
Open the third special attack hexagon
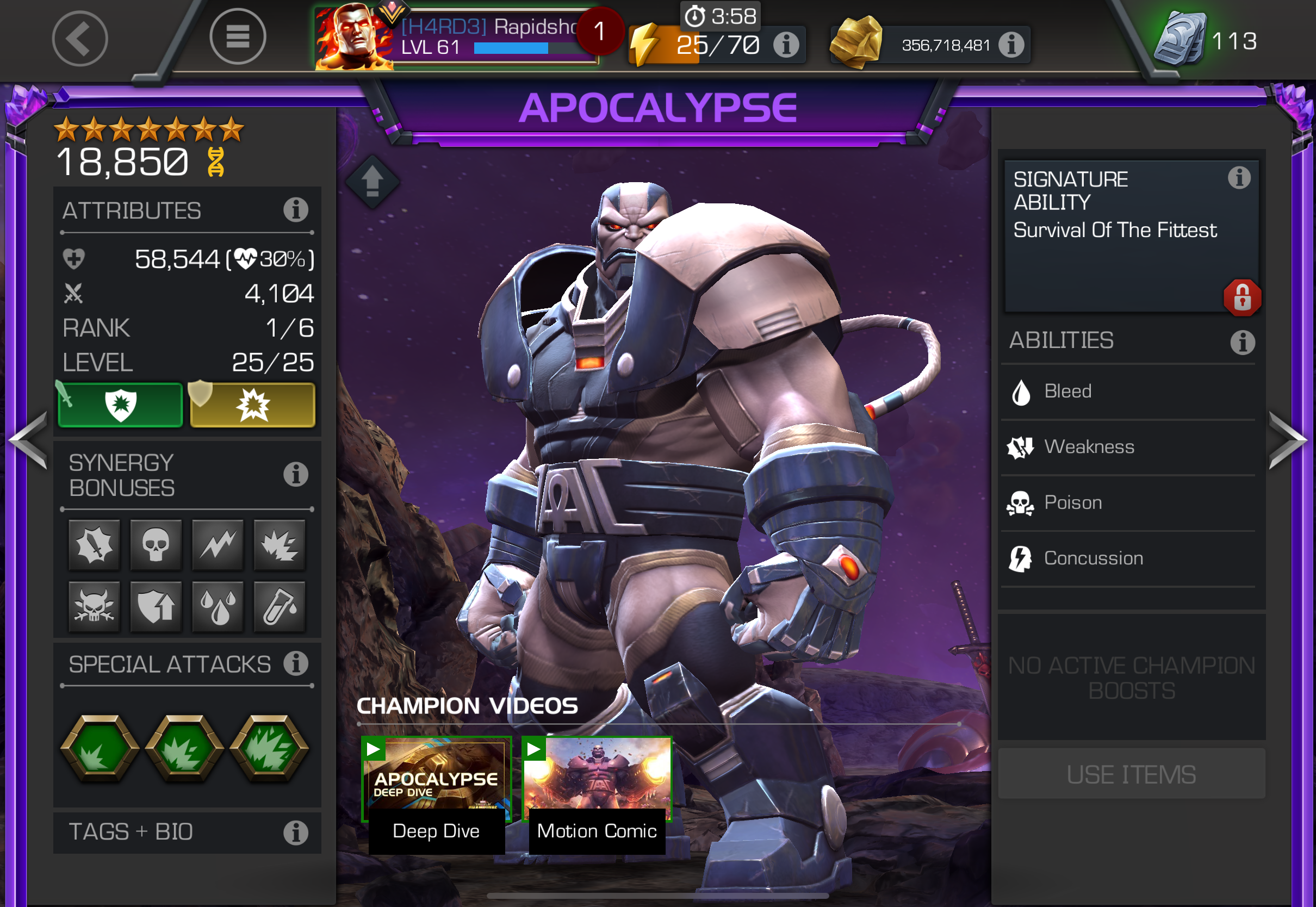[x=269, y=748]
